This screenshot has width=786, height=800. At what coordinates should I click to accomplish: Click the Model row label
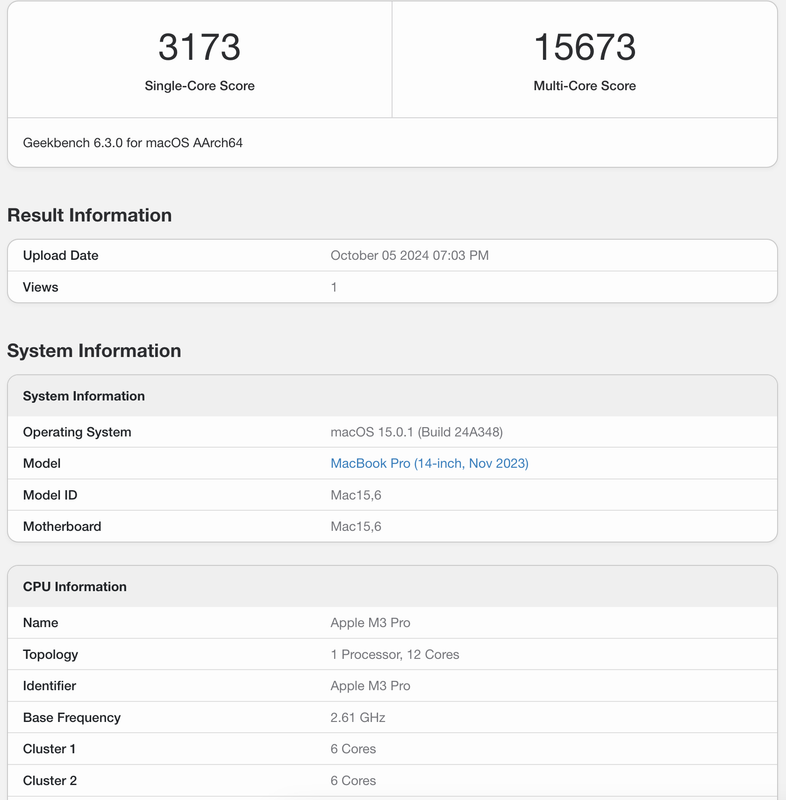[x=42, y=463]
